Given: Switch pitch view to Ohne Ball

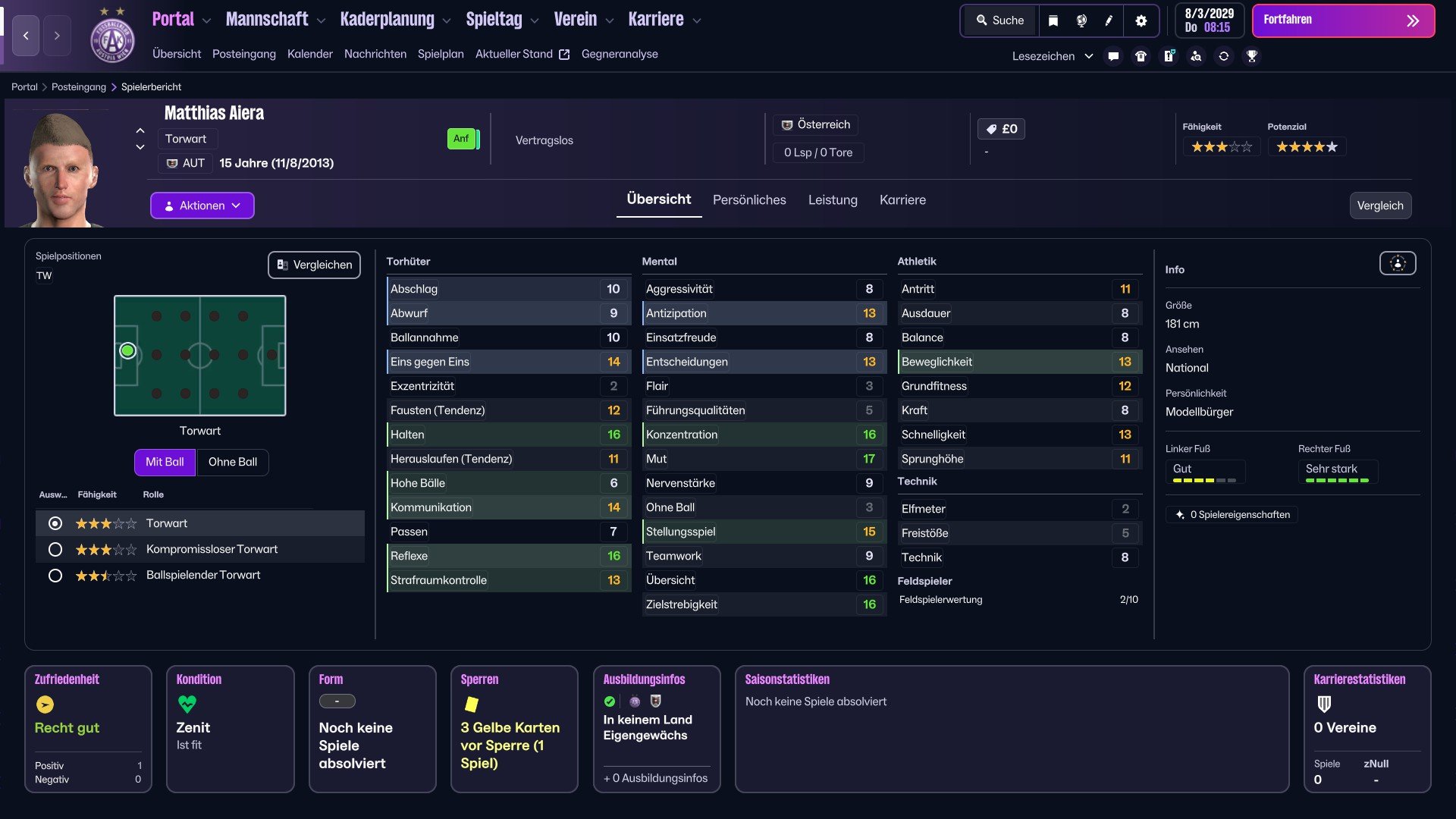Looking at the screenshot, I should pos(232,462).
